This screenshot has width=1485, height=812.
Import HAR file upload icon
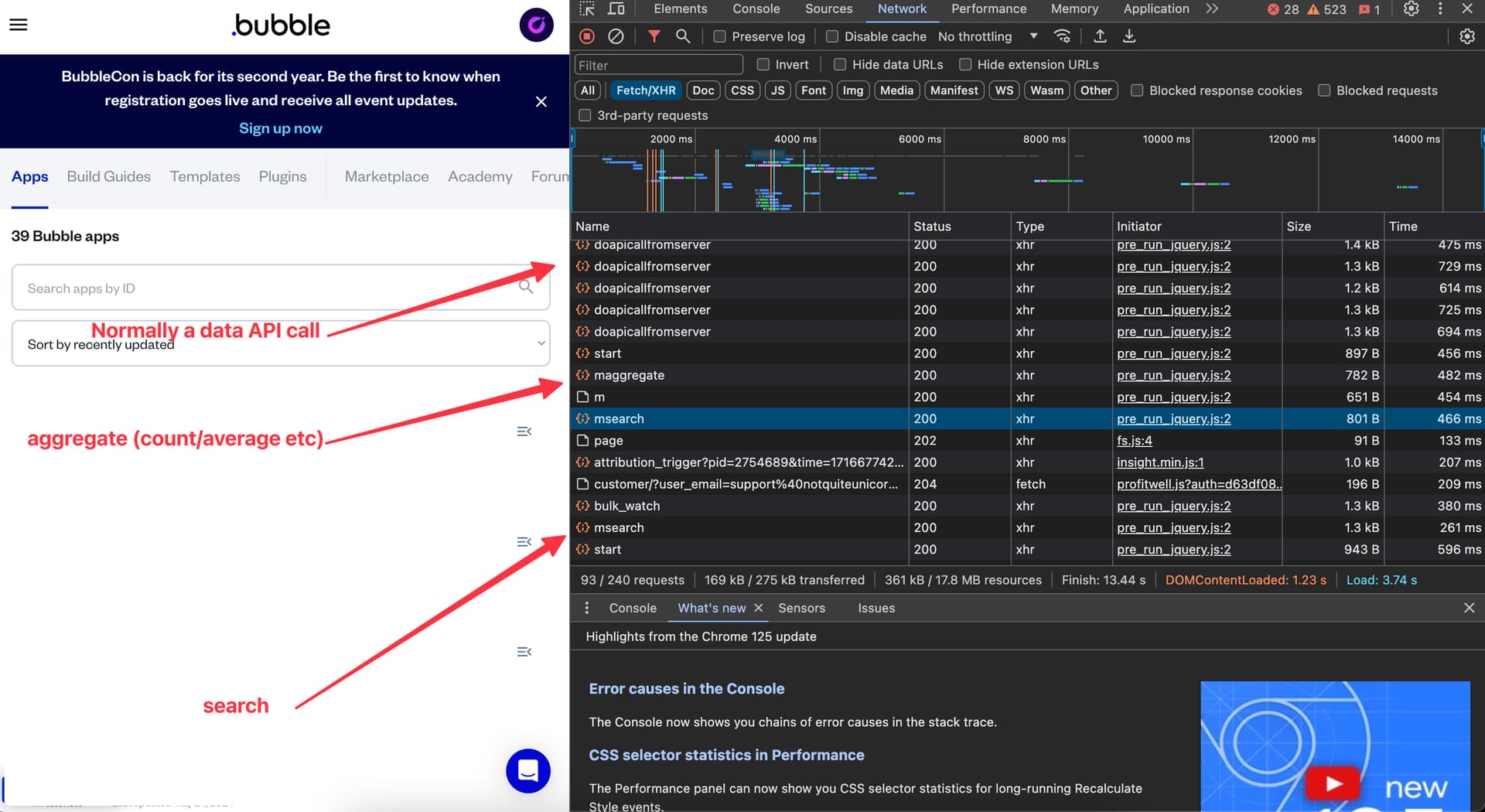[1100, 36]
